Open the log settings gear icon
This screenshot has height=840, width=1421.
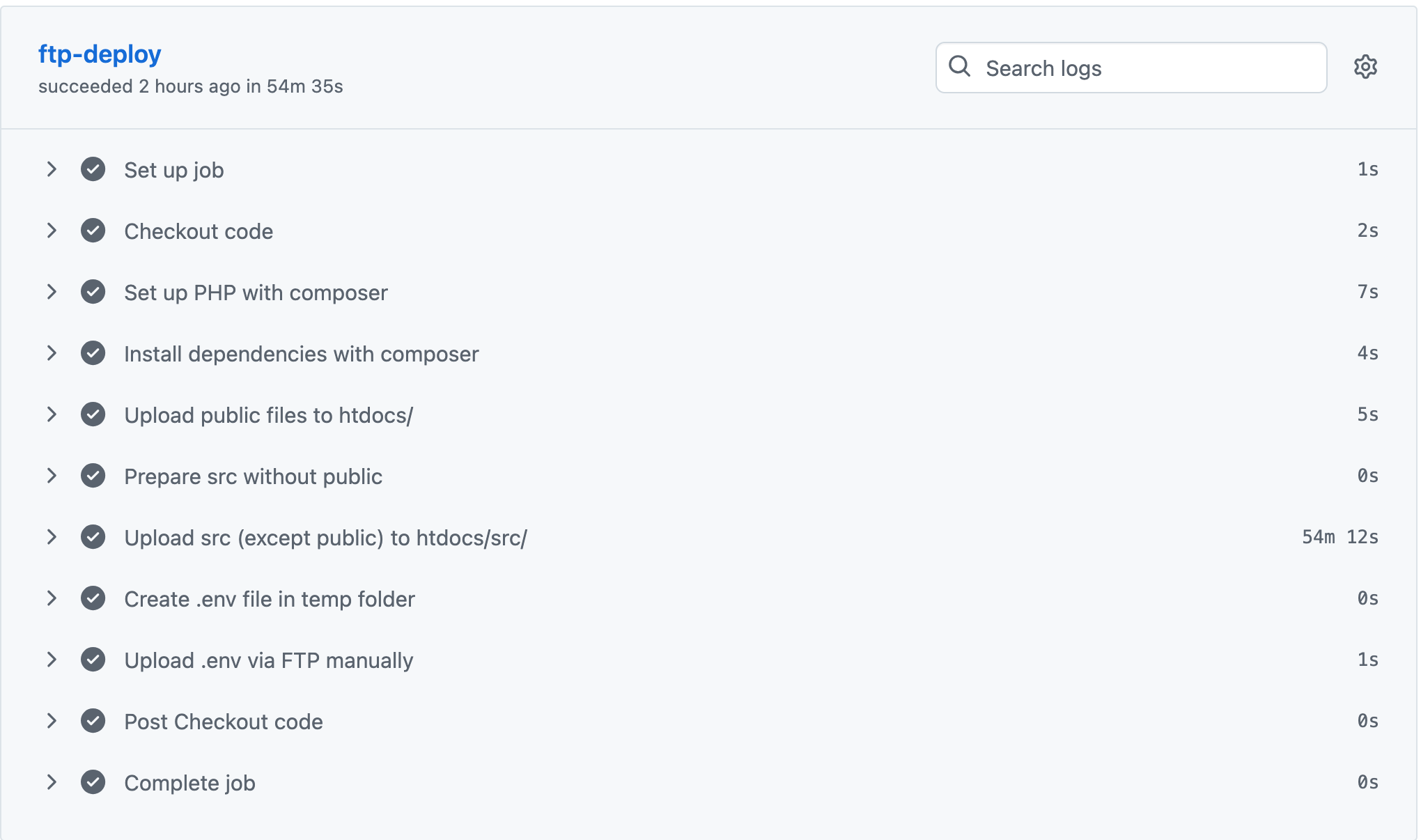point(1365,68)
